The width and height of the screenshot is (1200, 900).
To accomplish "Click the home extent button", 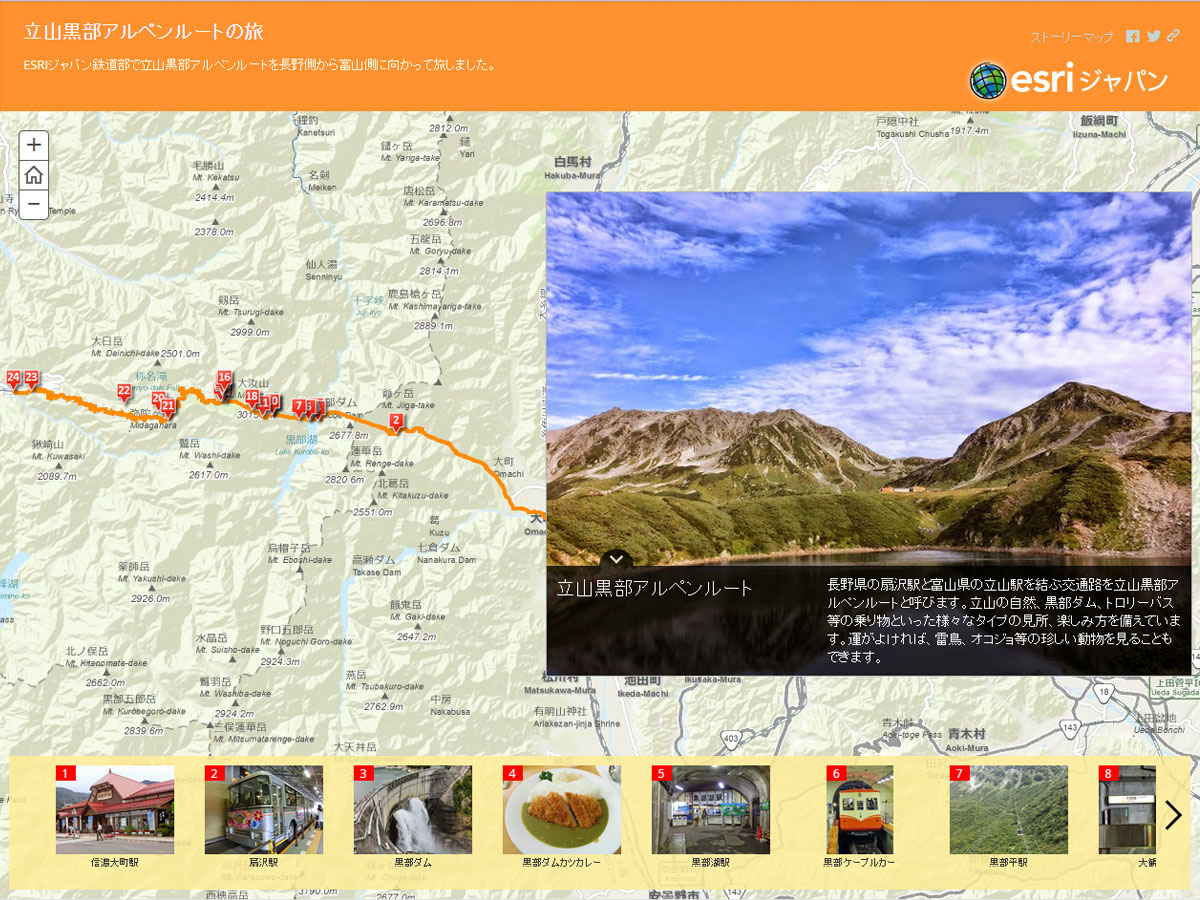I will (33, 175).
